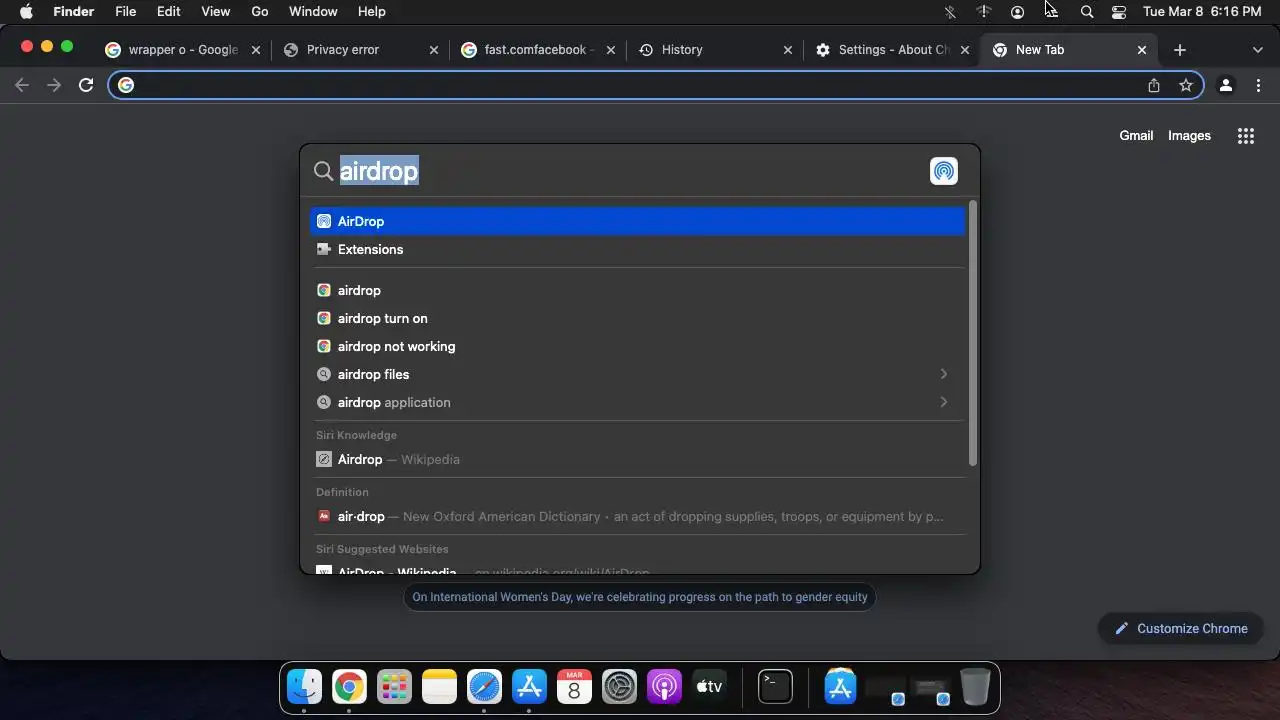Image resolution: width=1280 pixels, height=720 pixels.
Task: Click the share icon in address bar
Action: (1154, 85)
